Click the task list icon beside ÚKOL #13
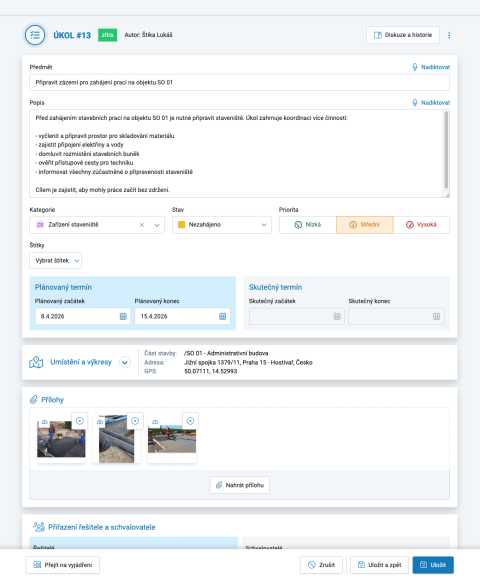Viewport: 480px width, 580px height. pos(35,35)
